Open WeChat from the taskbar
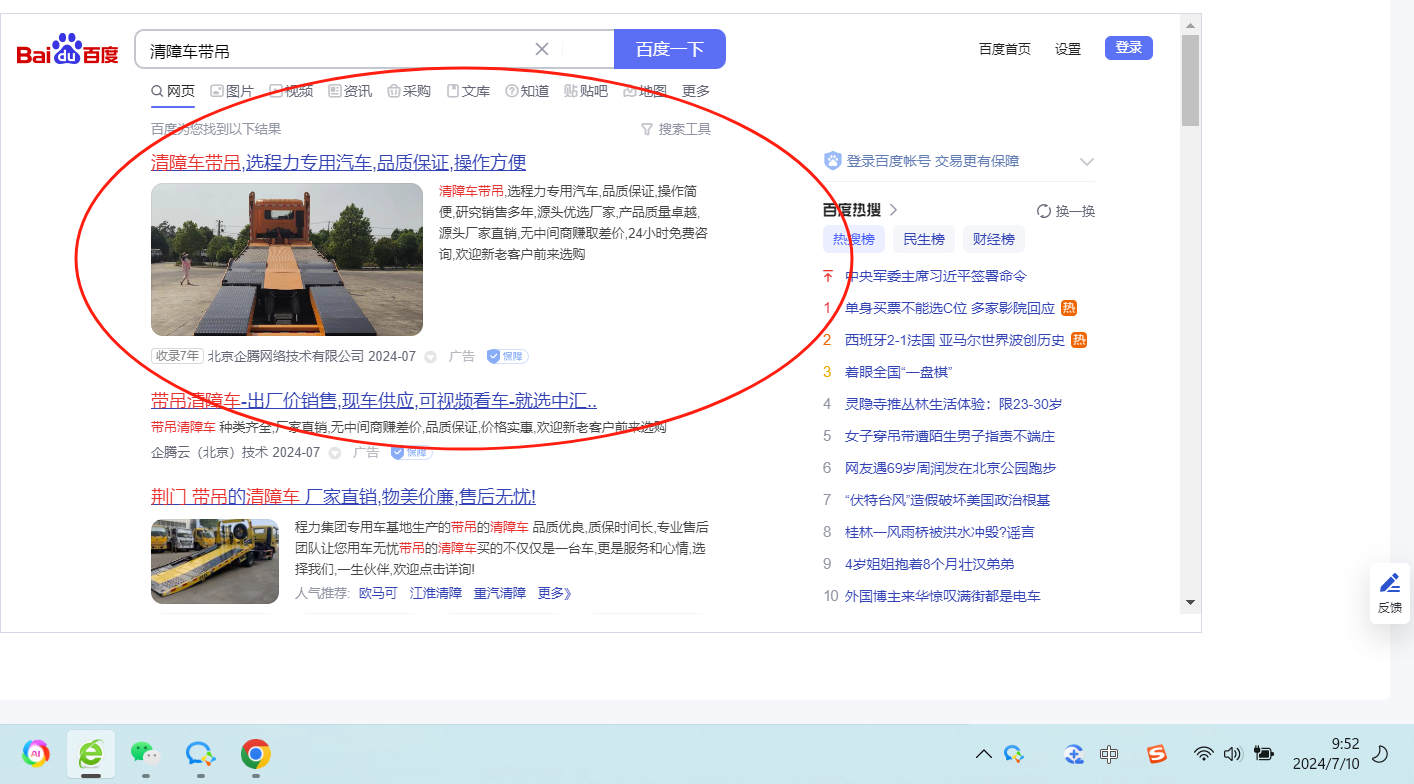The image size is (1414, 784). pyautogui.click(x=146, y=753)
